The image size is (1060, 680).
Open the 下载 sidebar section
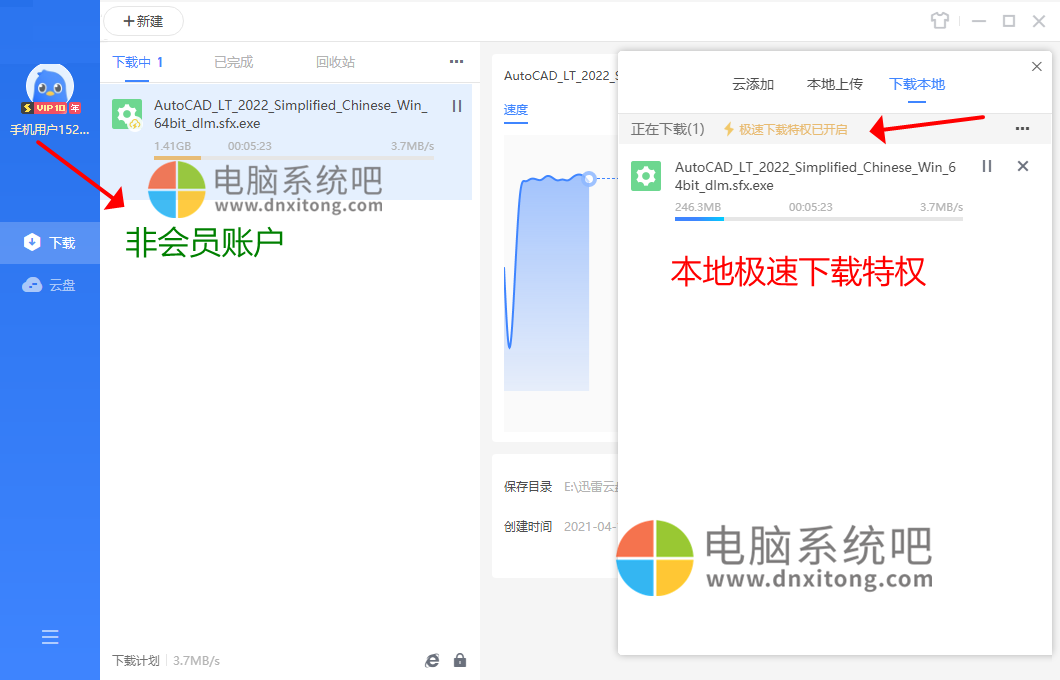(x=50, y=243)
